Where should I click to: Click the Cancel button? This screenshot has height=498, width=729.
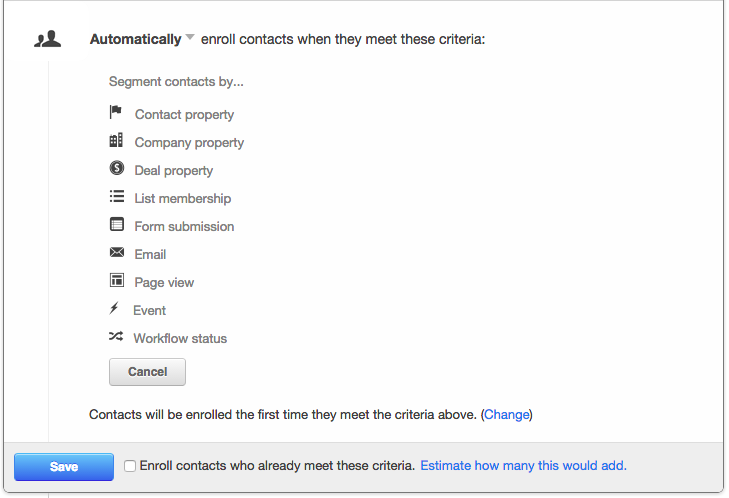tap(147, 372)
